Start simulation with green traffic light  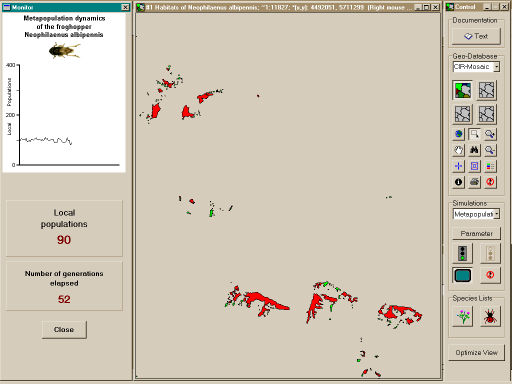coord(462,253)
